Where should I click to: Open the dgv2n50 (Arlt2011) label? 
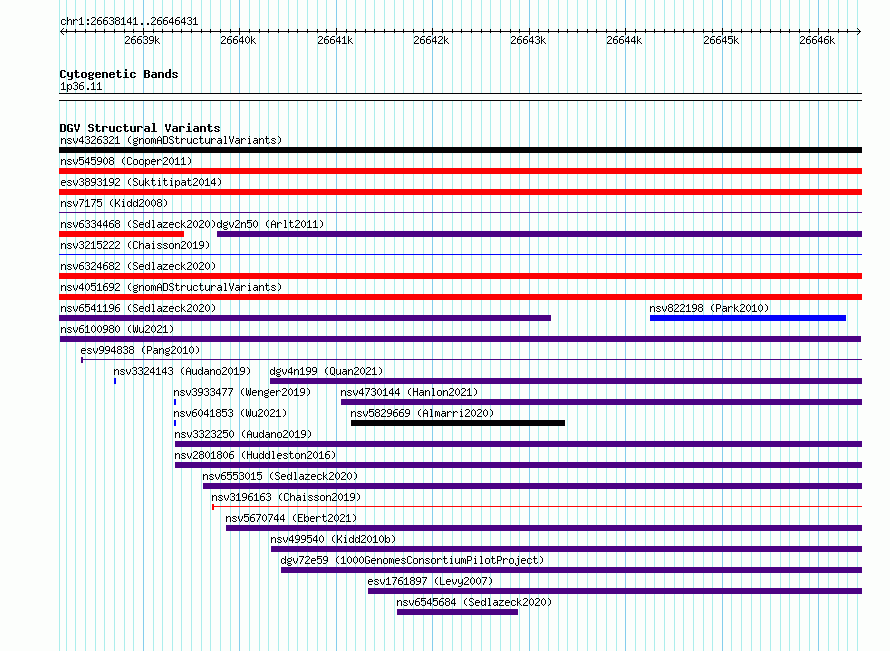pos(270,224)
